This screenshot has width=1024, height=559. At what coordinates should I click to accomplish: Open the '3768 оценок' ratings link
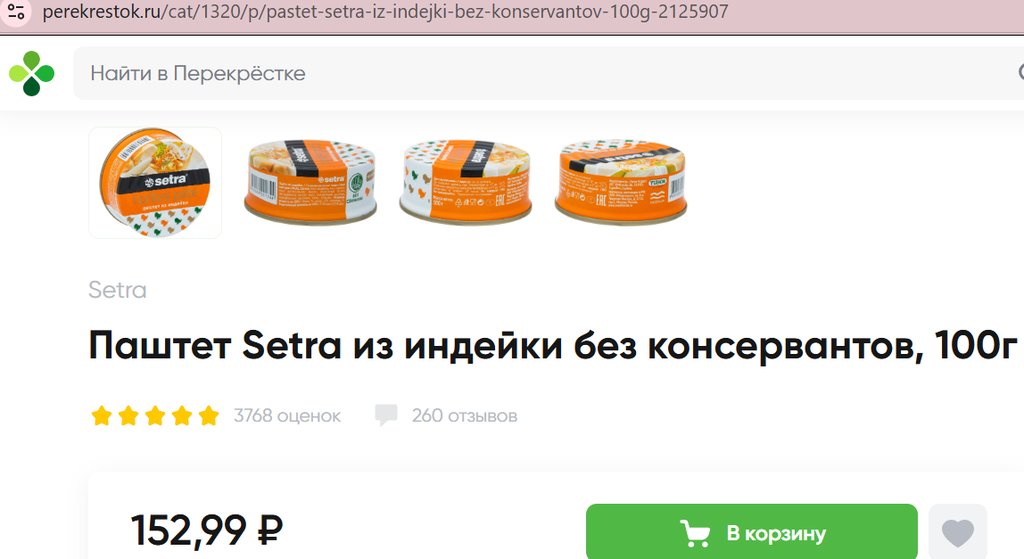point(287,415)
